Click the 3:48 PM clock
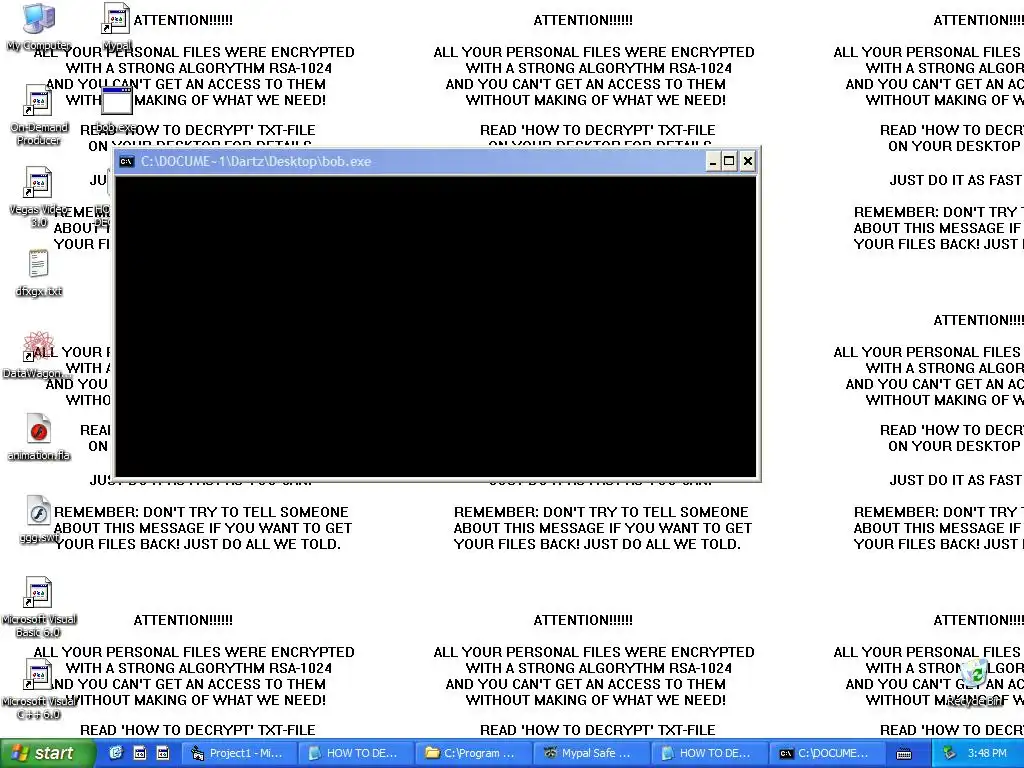 click(x=987, y=753)
